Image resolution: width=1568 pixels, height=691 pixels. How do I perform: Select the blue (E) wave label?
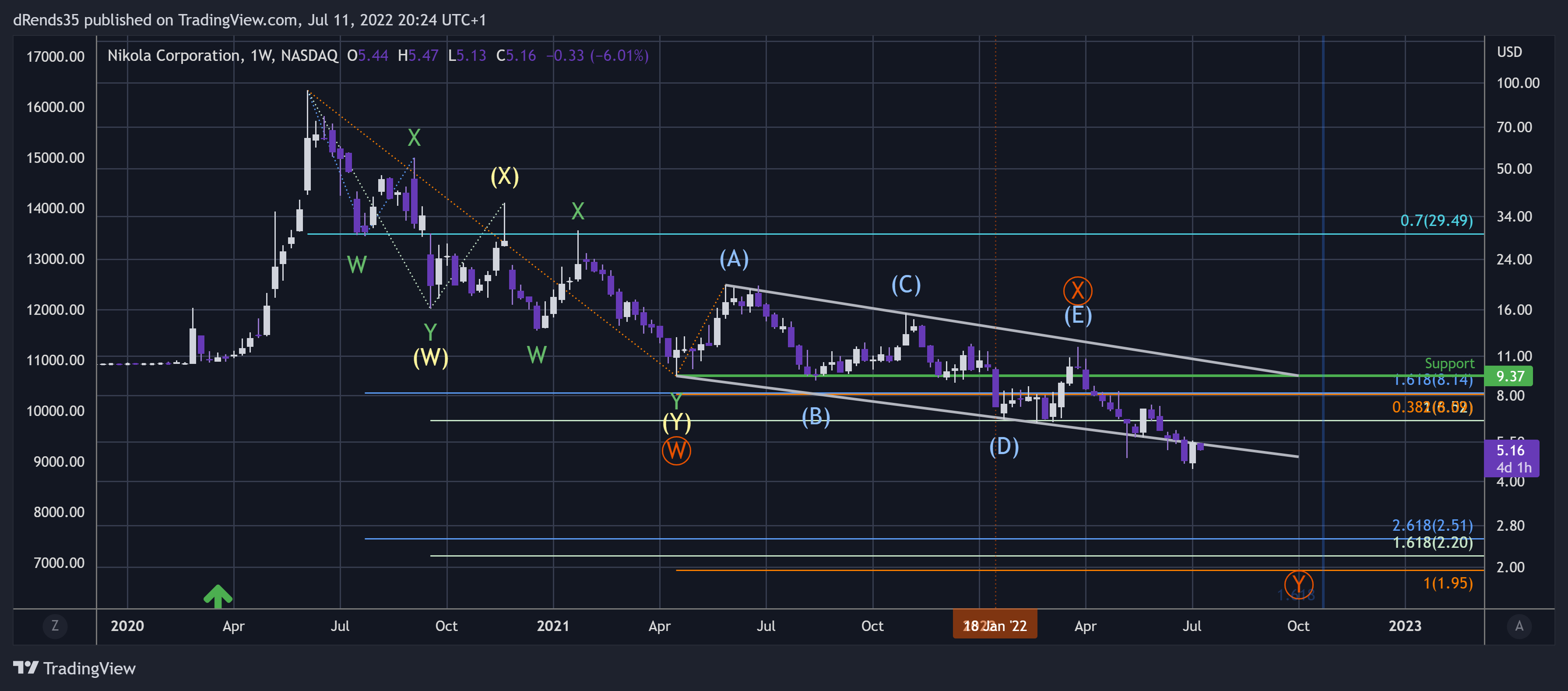click(1077, 315)
